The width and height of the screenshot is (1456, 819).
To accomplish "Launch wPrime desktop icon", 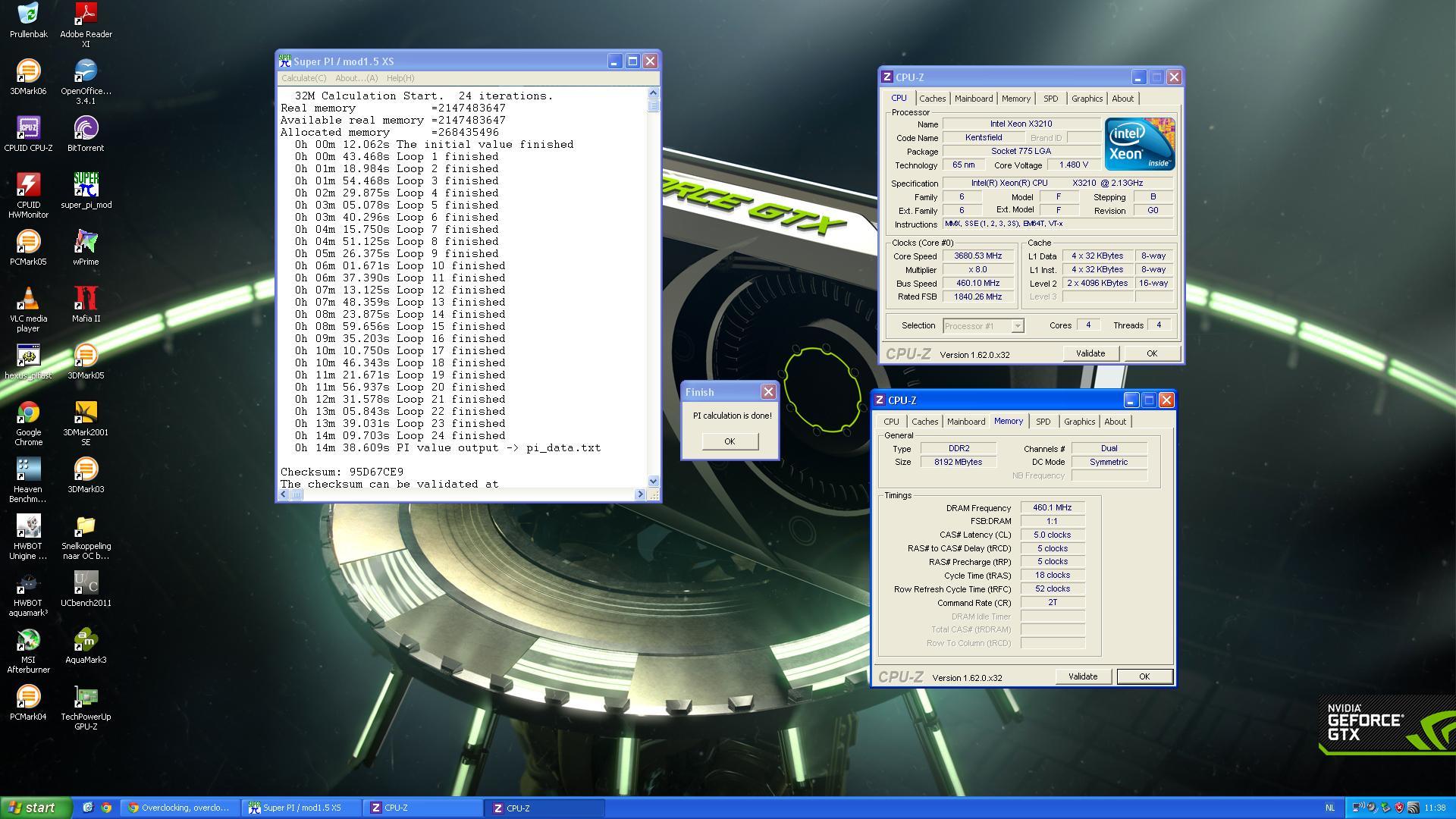I will point(86,247).
